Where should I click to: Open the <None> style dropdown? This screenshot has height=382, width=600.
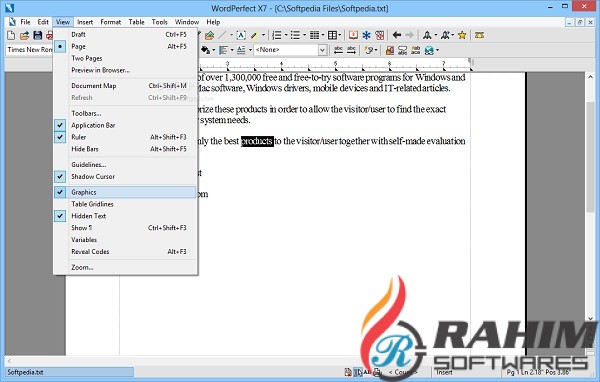point(322,50)
